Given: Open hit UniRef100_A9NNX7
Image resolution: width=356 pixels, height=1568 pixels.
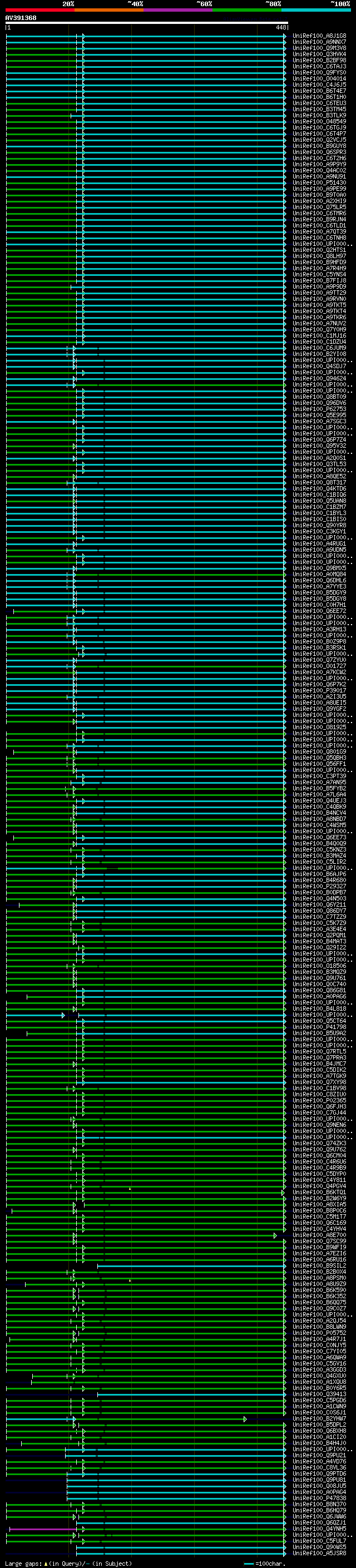Looking at the screenshot, I should [319, 42].
